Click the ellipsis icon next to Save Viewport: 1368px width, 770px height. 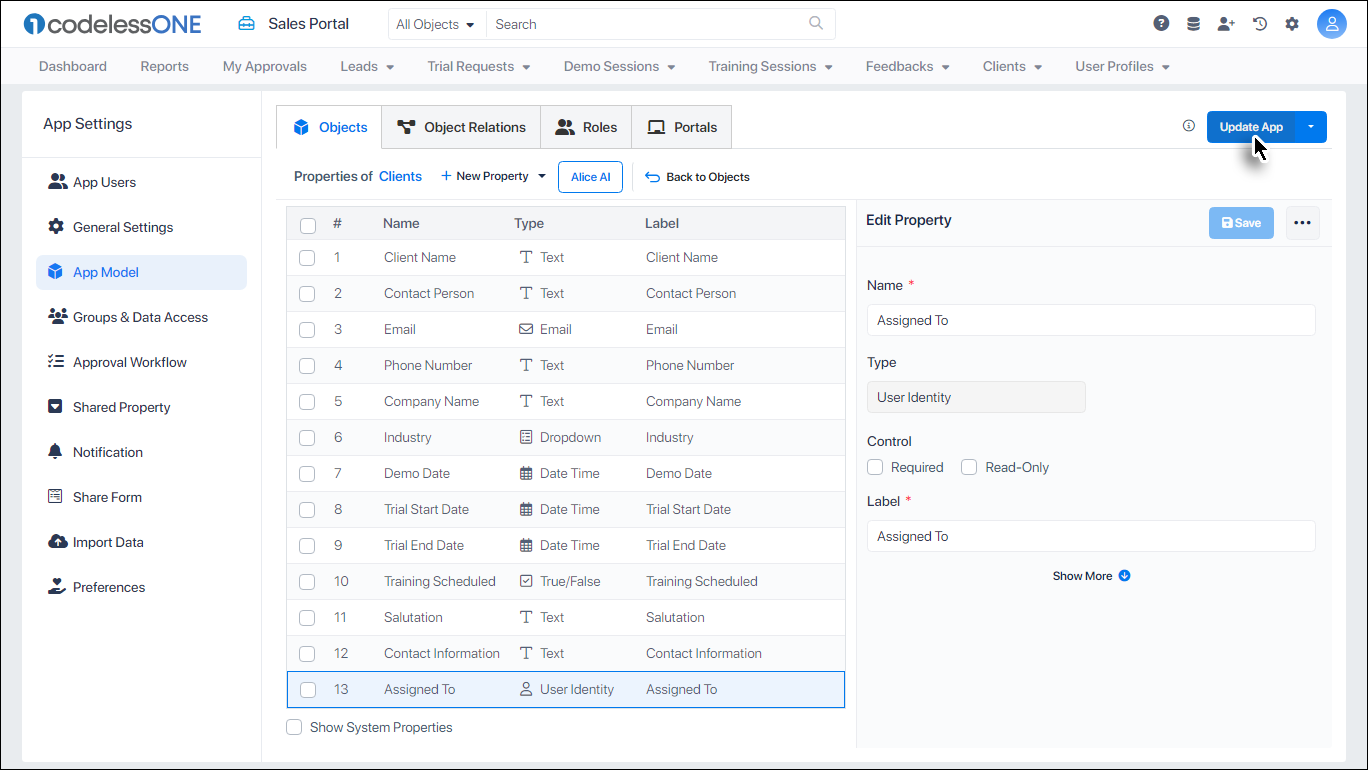click(1302, 222)
